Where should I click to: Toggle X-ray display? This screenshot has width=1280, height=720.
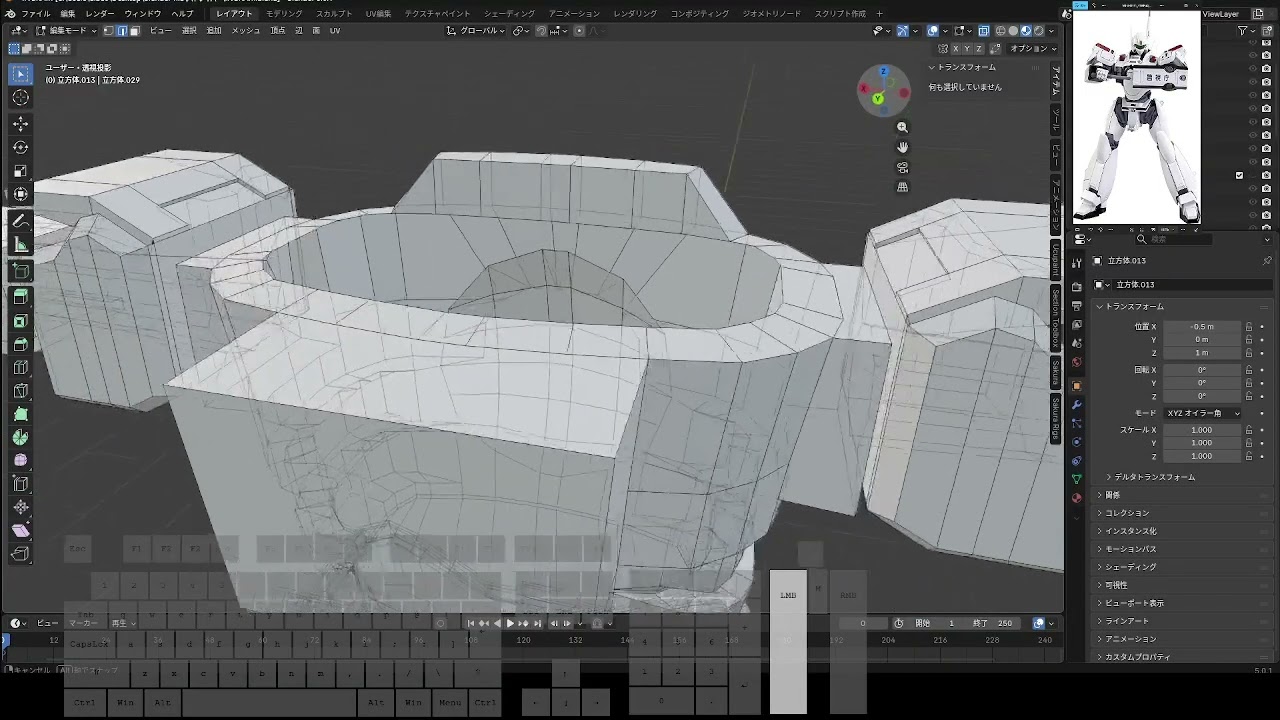984,31
